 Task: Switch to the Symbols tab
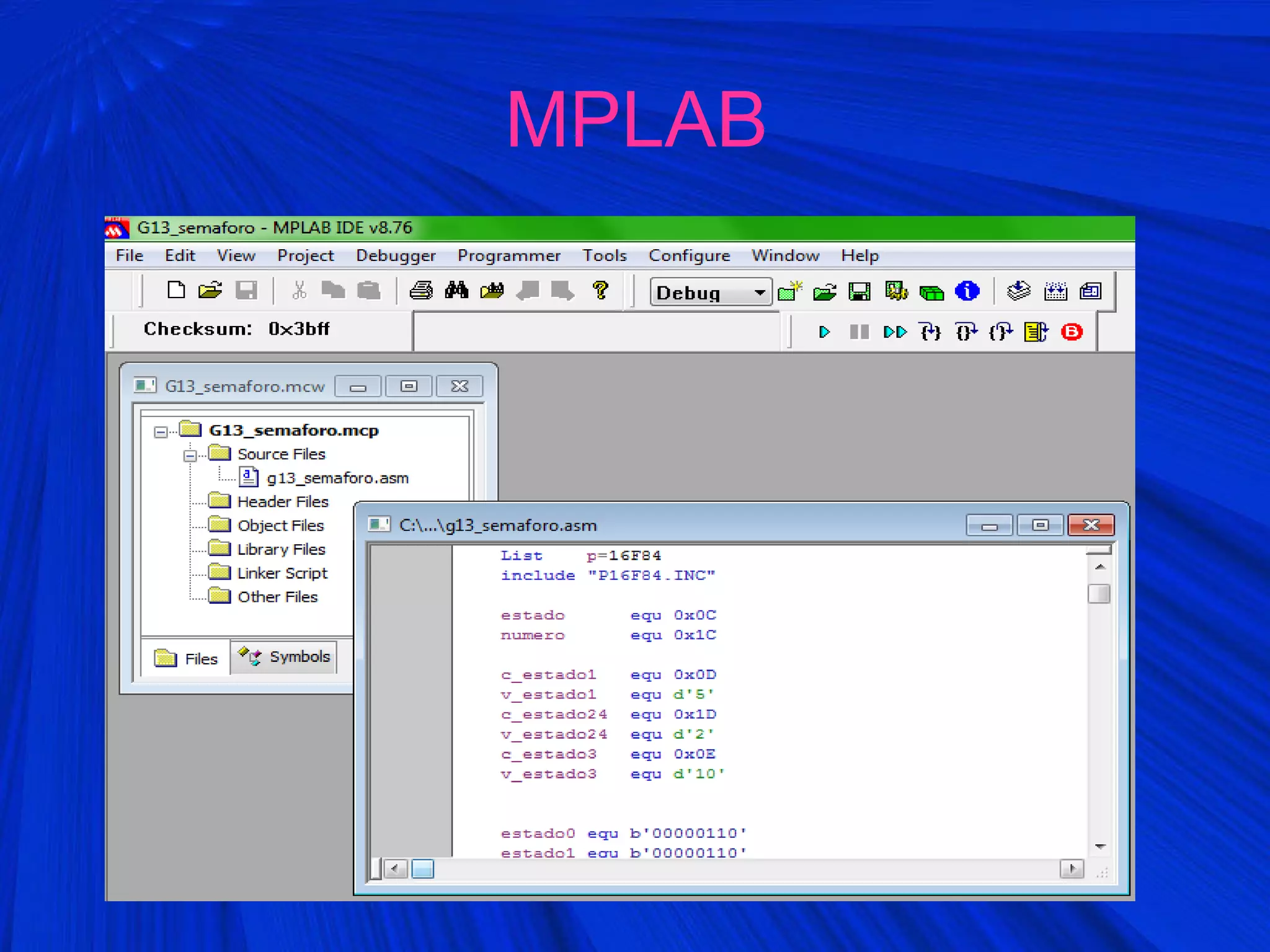click(x=284, y=656)
